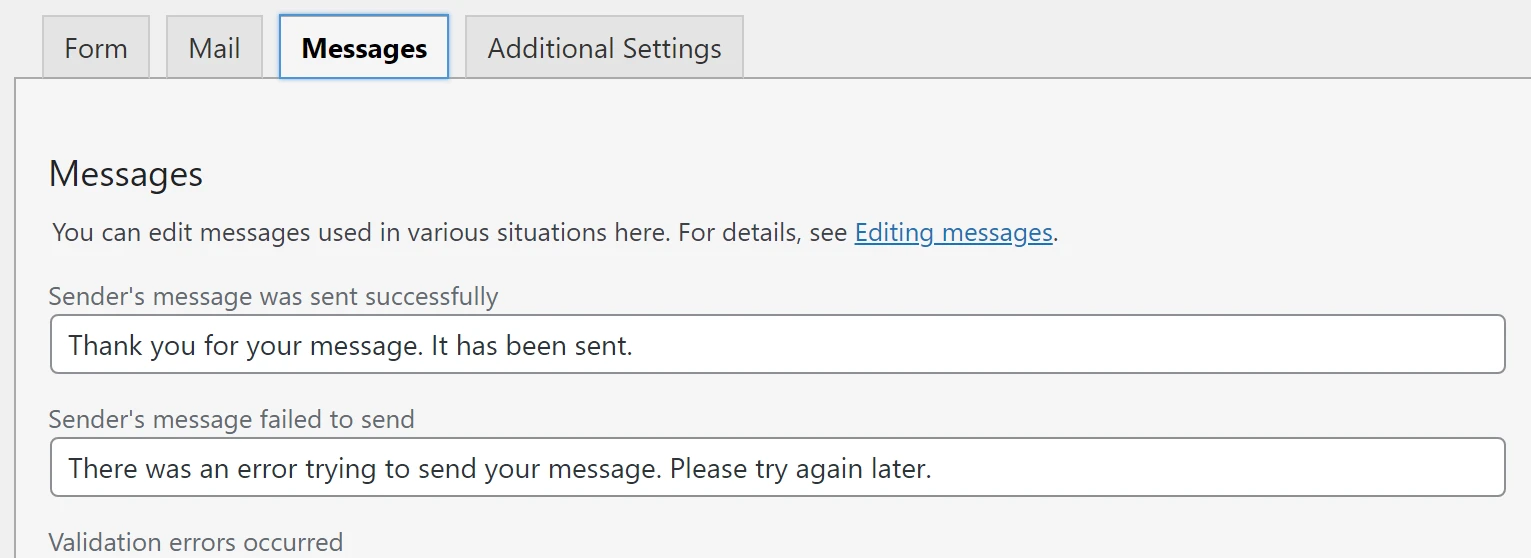
Task: Click the "Sender's message was sent successfully" label
Action: [x=273, y=297]
